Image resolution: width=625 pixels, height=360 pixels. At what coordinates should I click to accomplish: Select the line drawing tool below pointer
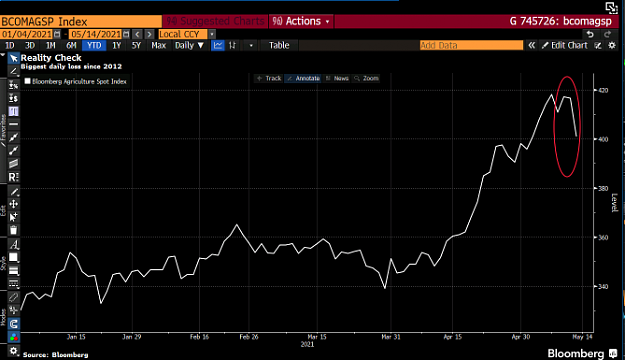(14, 71)
